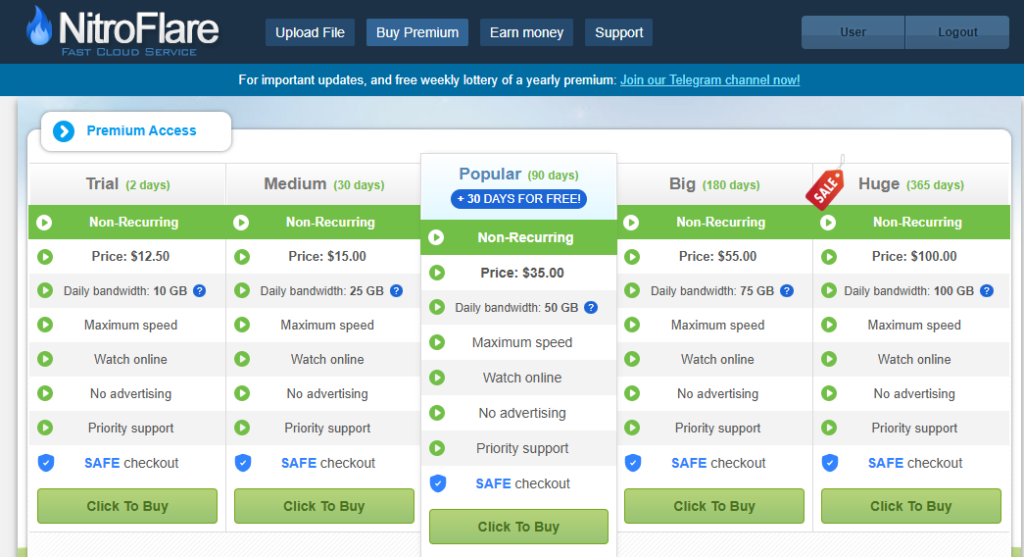The width and height of the screenshot is (1024, 557).
Task: Click To Buy the Big plan
Action: pos(714,506)
